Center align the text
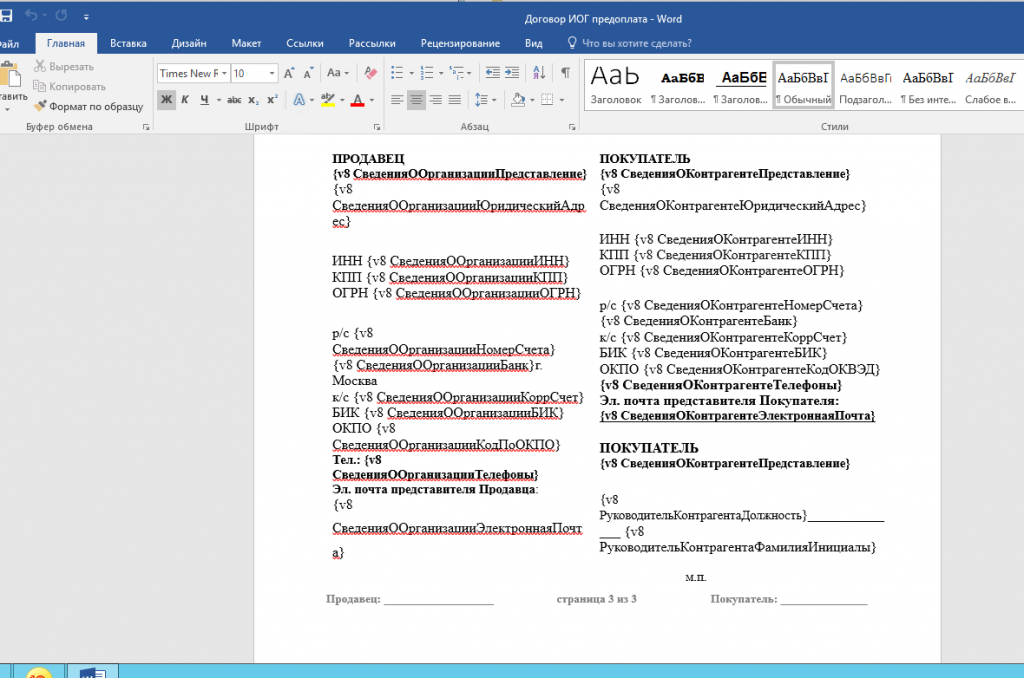Image resolution: width=1024 pixels, height=678 pixels. [x=416, y=100]
